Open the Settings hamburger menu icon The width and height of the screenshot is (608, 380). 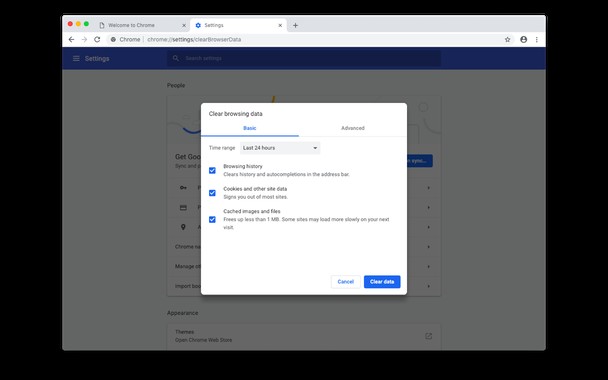[76, 58]
